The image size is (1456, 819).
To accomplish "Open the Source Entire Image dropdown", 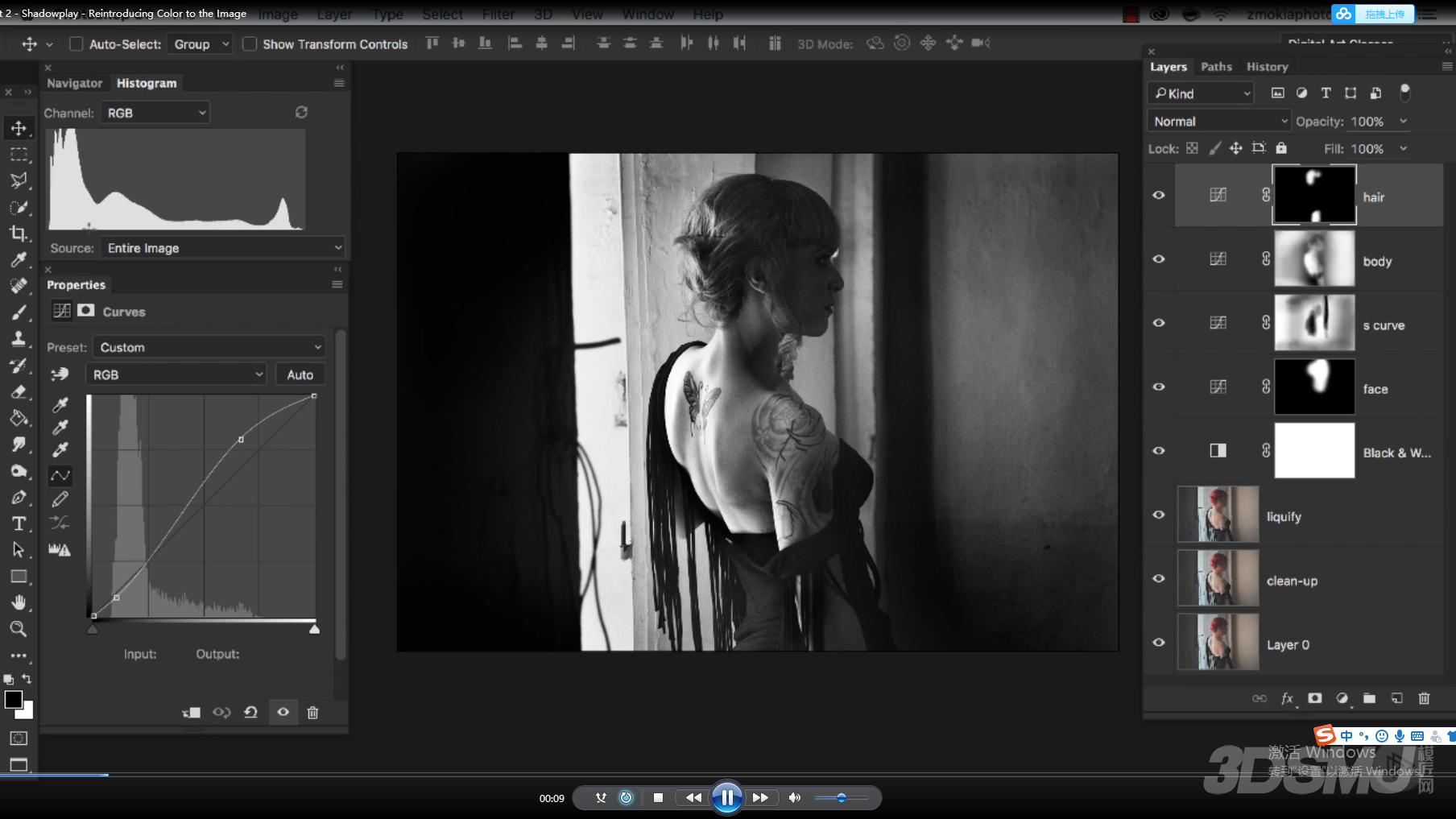I will point(224,248).
